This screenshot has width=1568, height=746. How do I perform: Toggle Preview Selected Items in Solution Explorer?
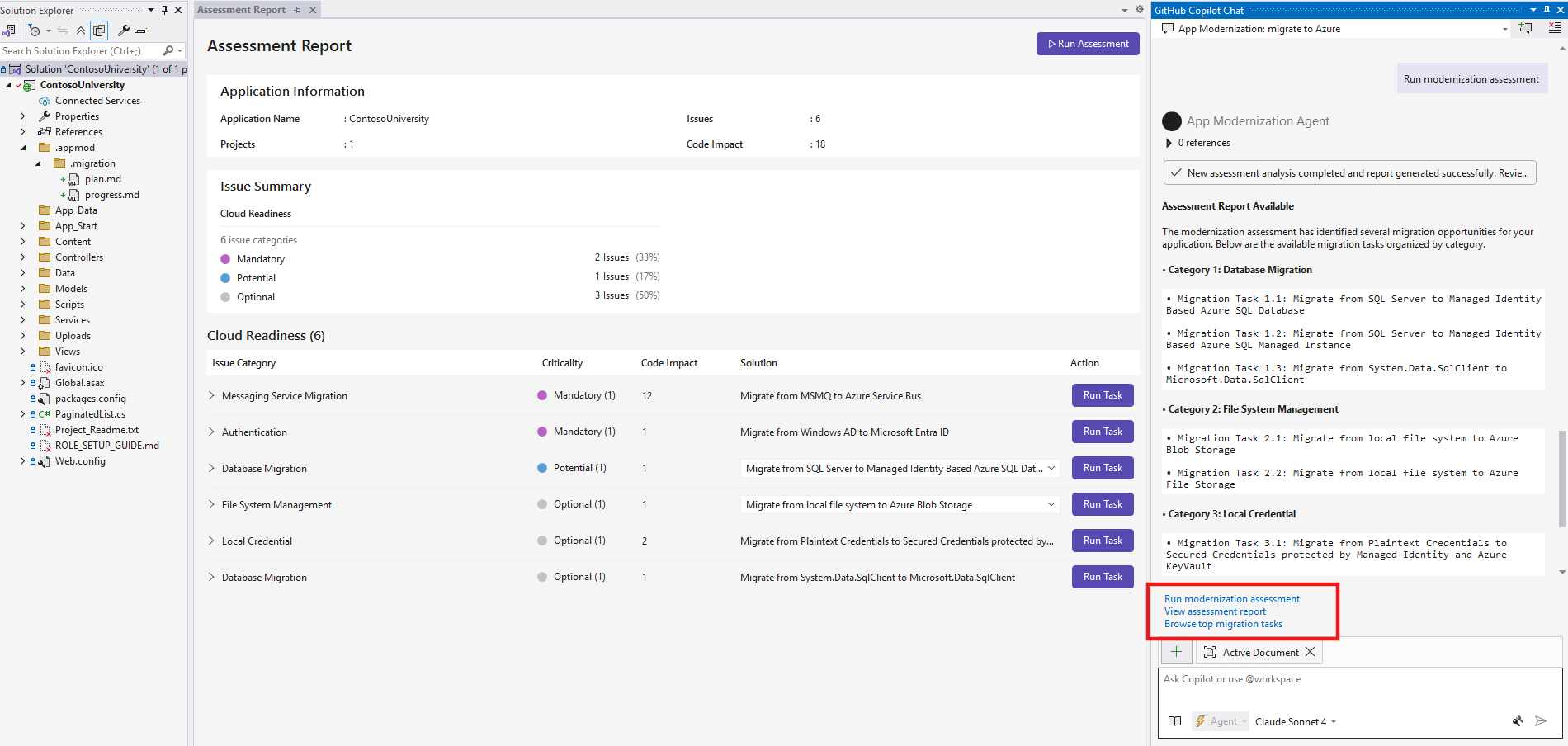point(99,31)
